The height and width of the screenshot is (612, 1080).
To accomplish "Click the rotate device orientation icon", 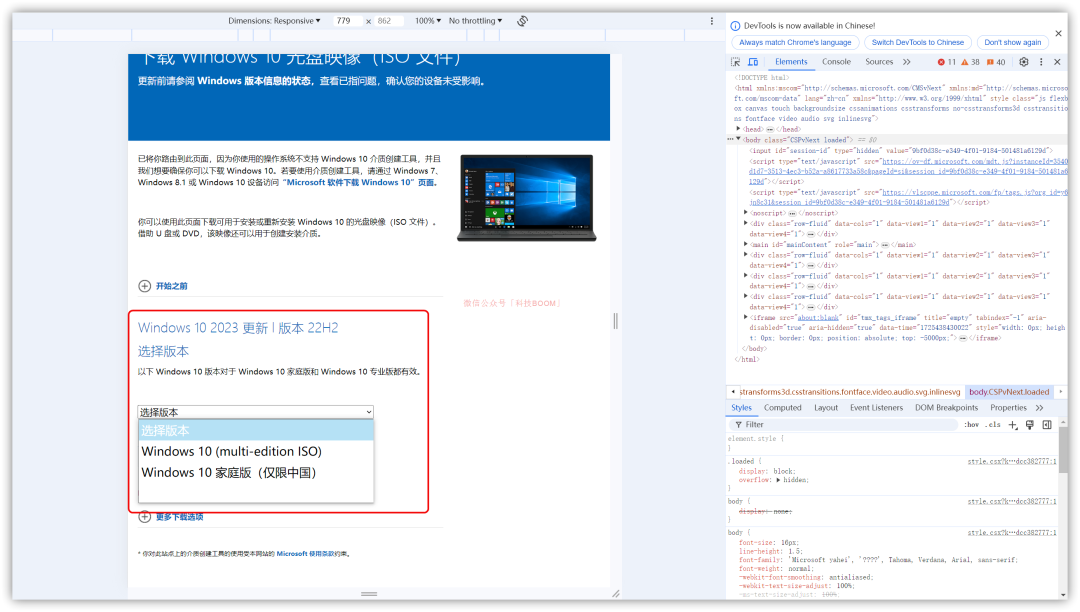I will (x=523, y=21).
